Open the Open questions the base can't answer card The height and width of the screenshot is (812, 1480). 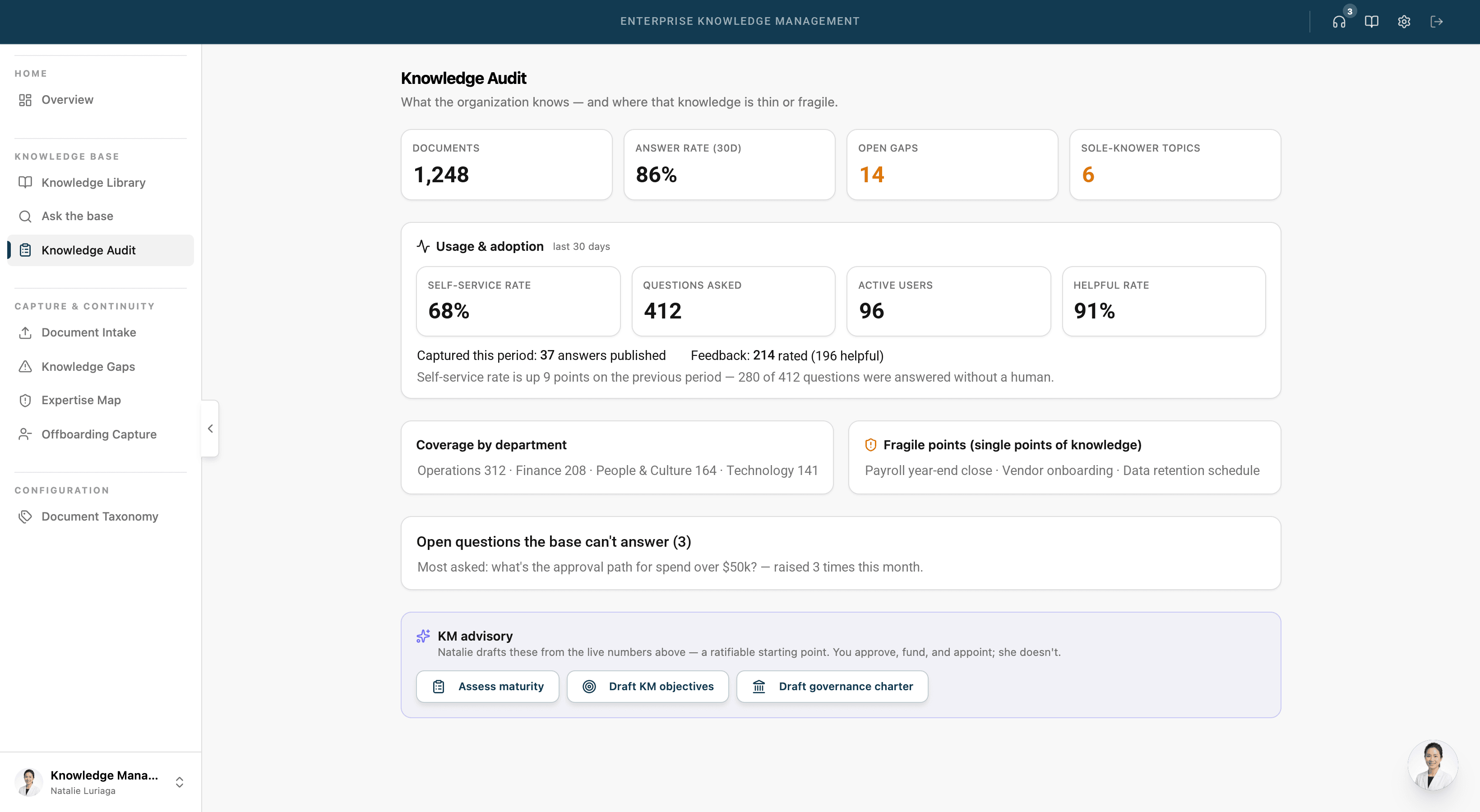pos(841,553)
